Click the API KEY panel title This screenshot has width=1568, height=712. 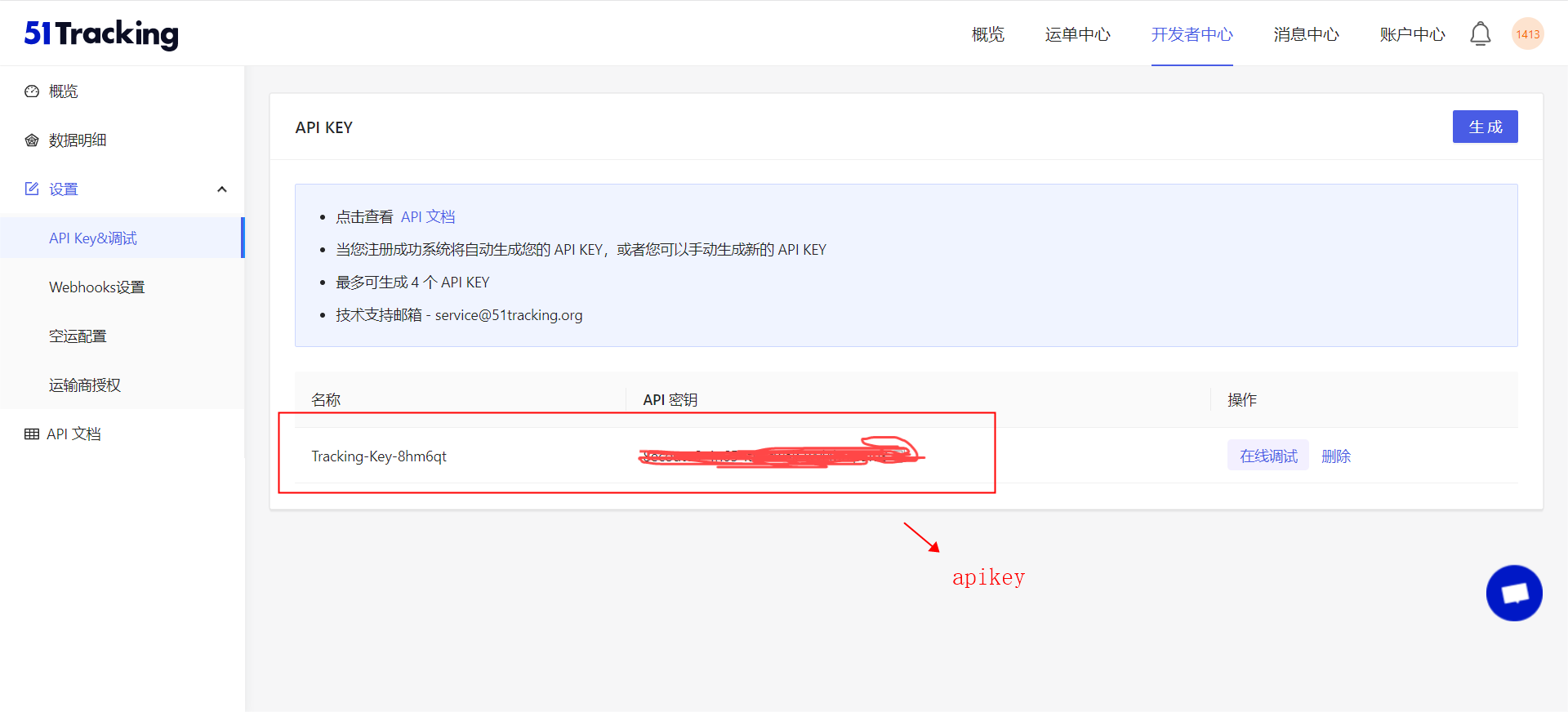tap(324, 127)
